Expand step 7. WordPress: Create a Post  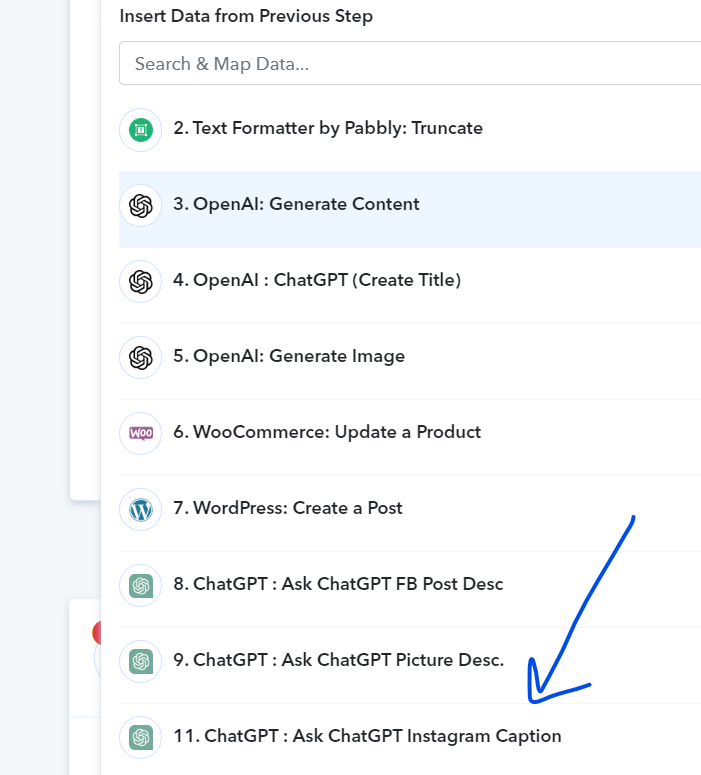410,514
